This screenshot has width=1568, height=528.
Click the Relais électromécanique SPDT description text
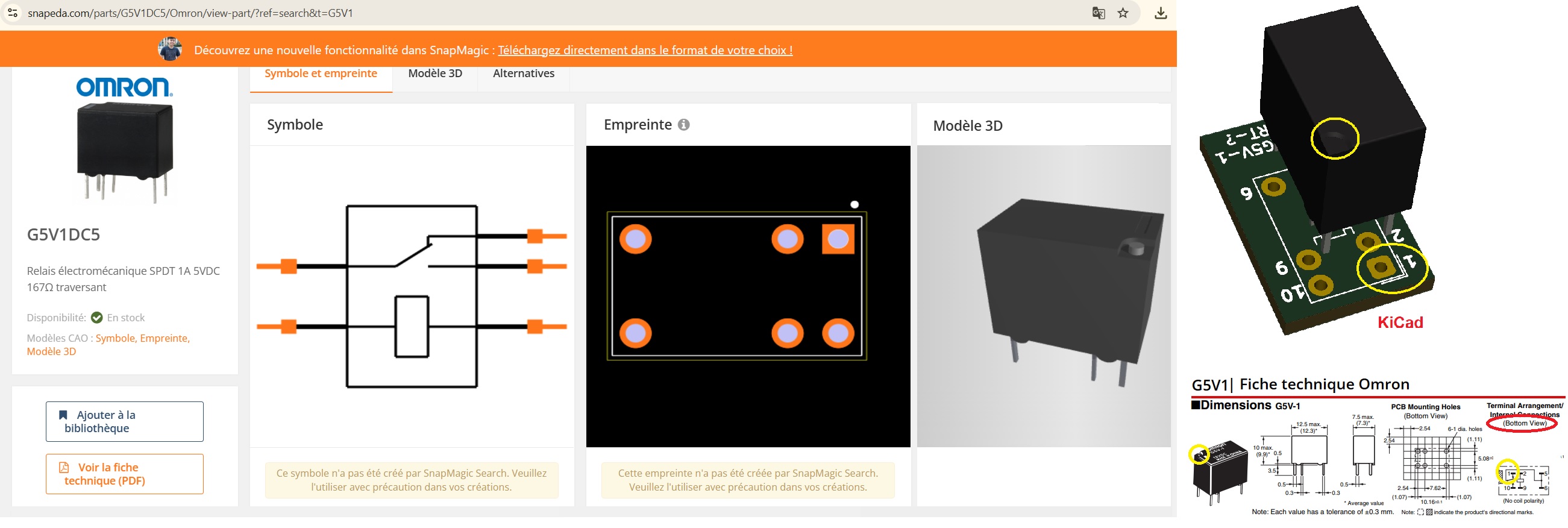(x=124, y=279)
